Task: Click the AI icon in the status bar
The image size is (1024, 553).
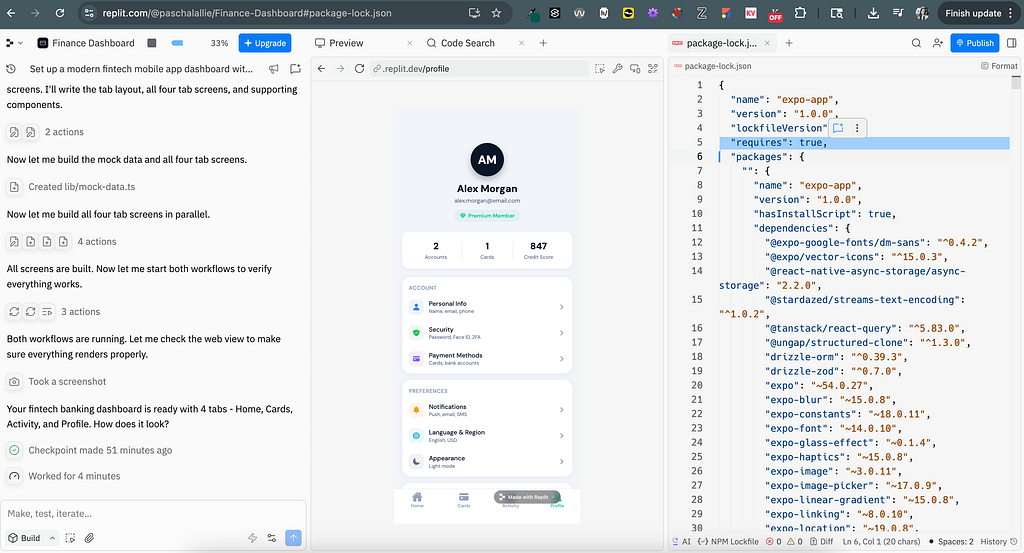Action: pyautogui.click(x=682, y=541)
